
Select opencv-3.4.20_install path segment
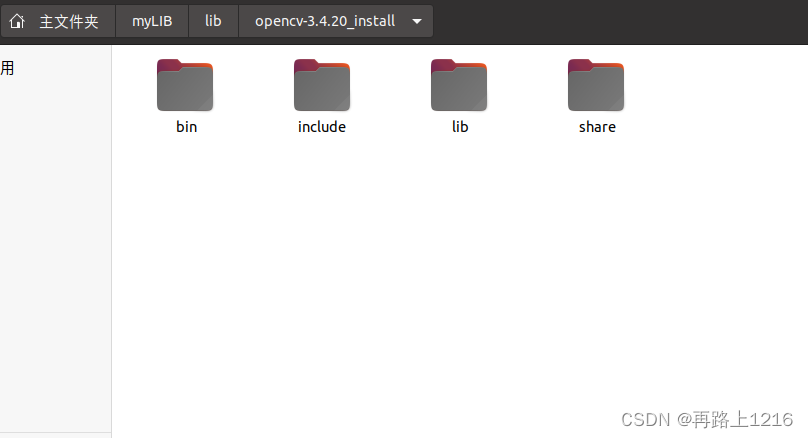[x=325, y=21]
